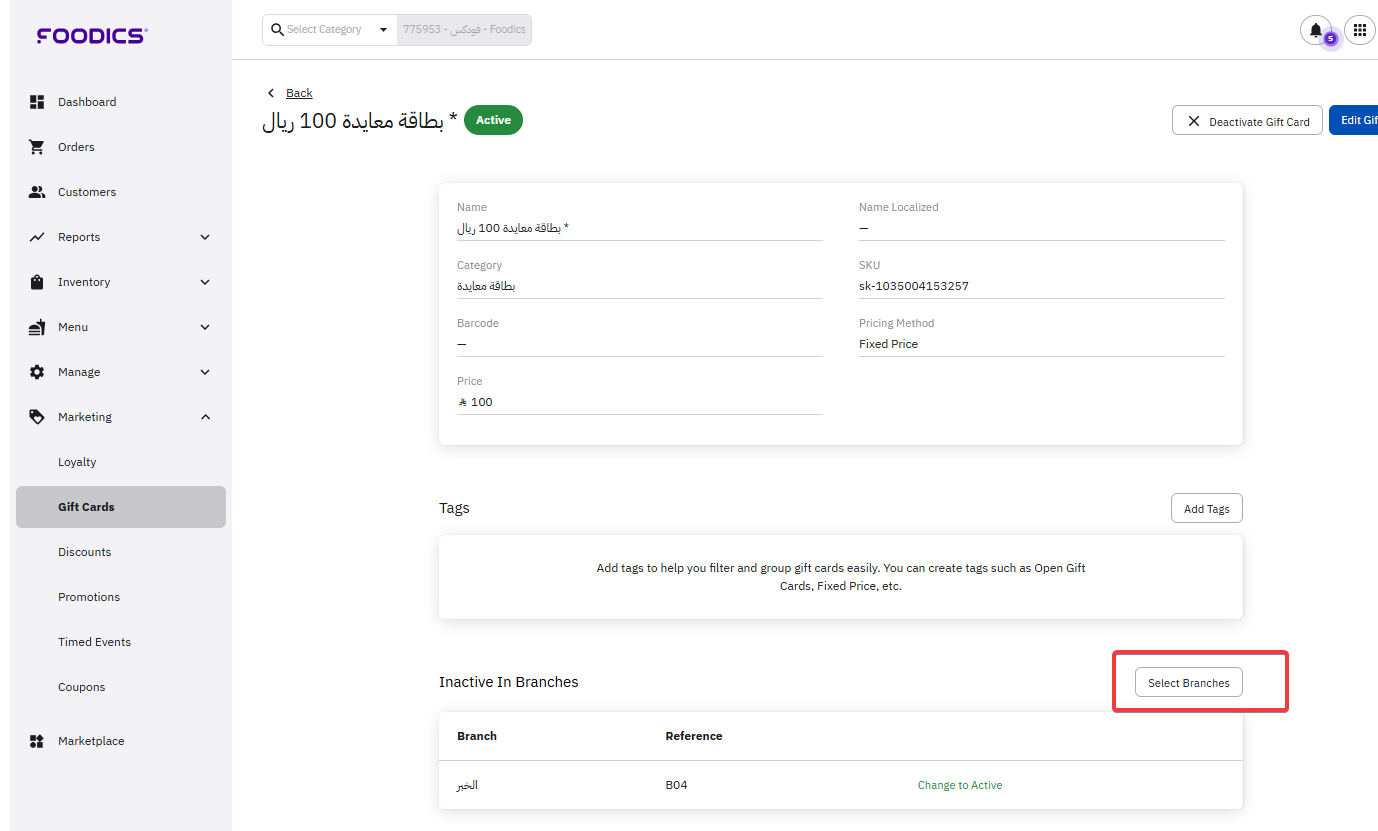Open the notifications bell icon
The height and width of the screenshot is (831, 1378).
1315,30
